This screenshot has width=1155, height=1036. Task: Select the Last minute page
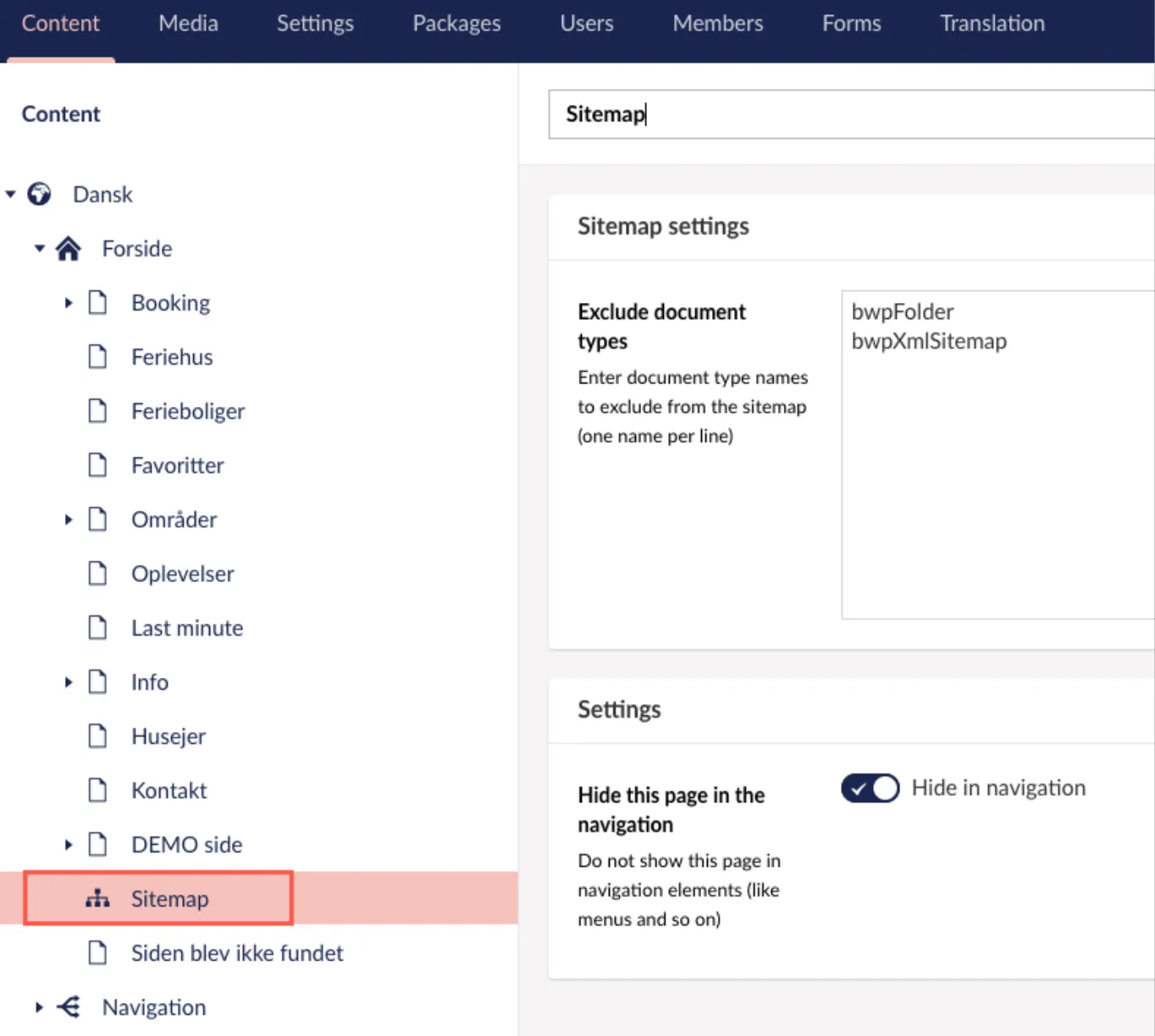187,628
